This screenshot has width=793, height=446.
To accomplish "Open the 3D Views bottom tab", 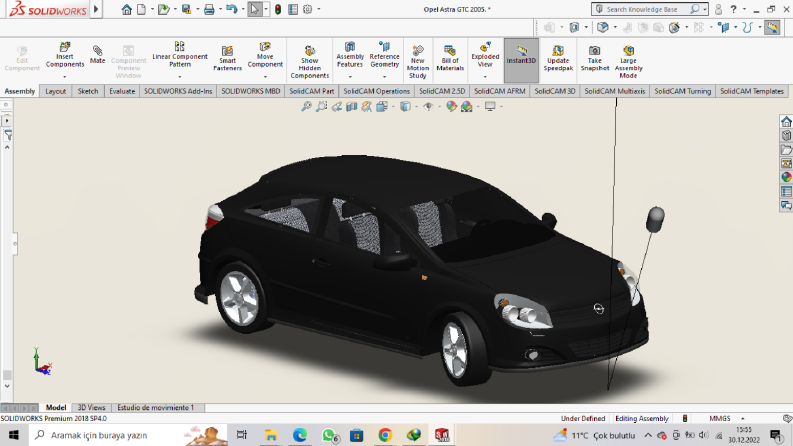I will pyautogui.click(x=91, y=408).
